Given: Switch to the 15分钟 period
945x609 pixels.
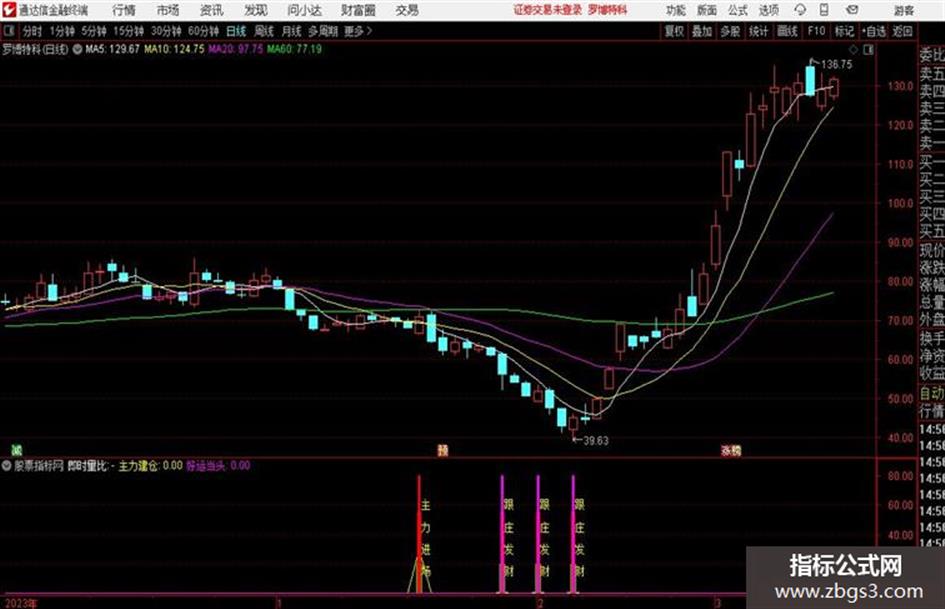Looking at the screenshot, I should [x=129, y=31].
